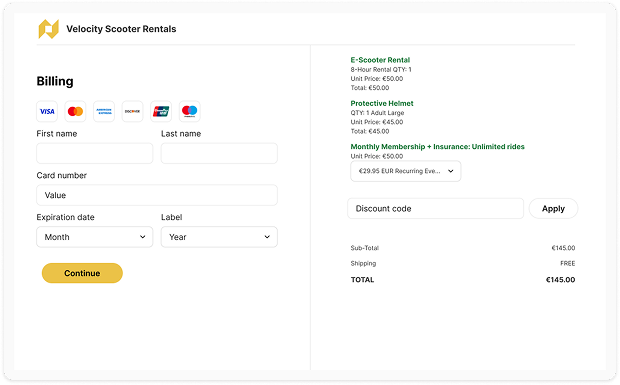The width and height of the screenshot is (620, 385).
Task: Click the E-Scooter Rental item title
Action: (380, 60)
